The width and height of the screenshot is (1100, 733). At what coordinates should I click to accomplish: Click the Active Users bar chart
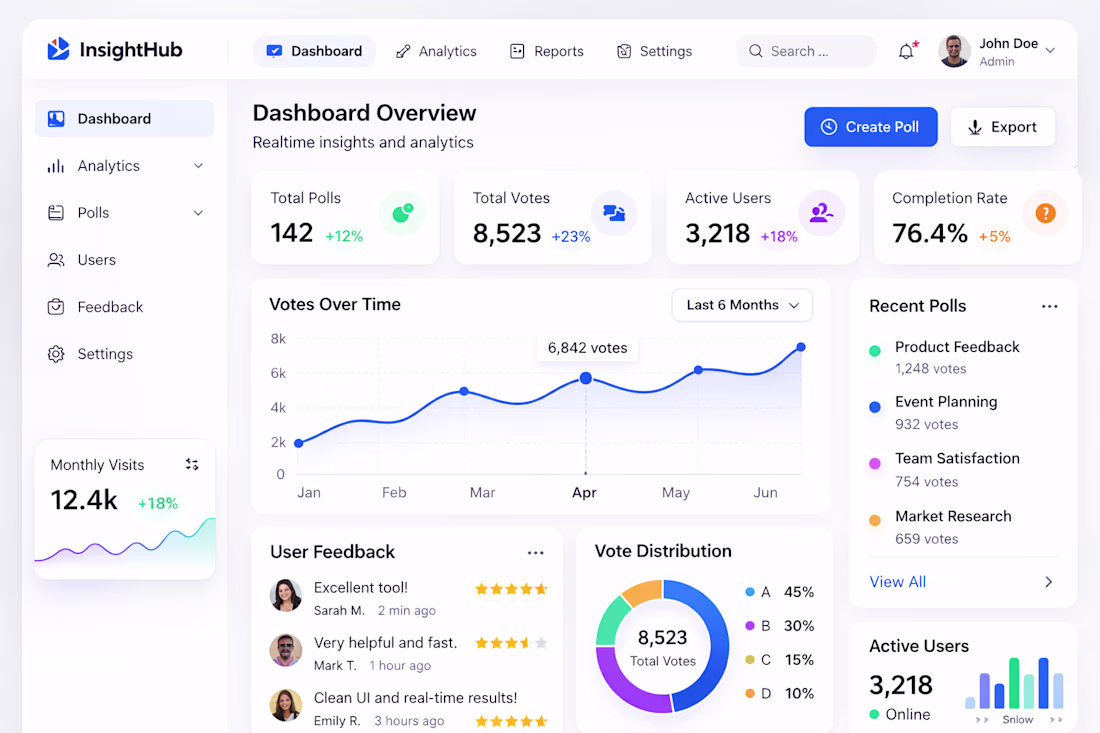[x=1014, y=682]
